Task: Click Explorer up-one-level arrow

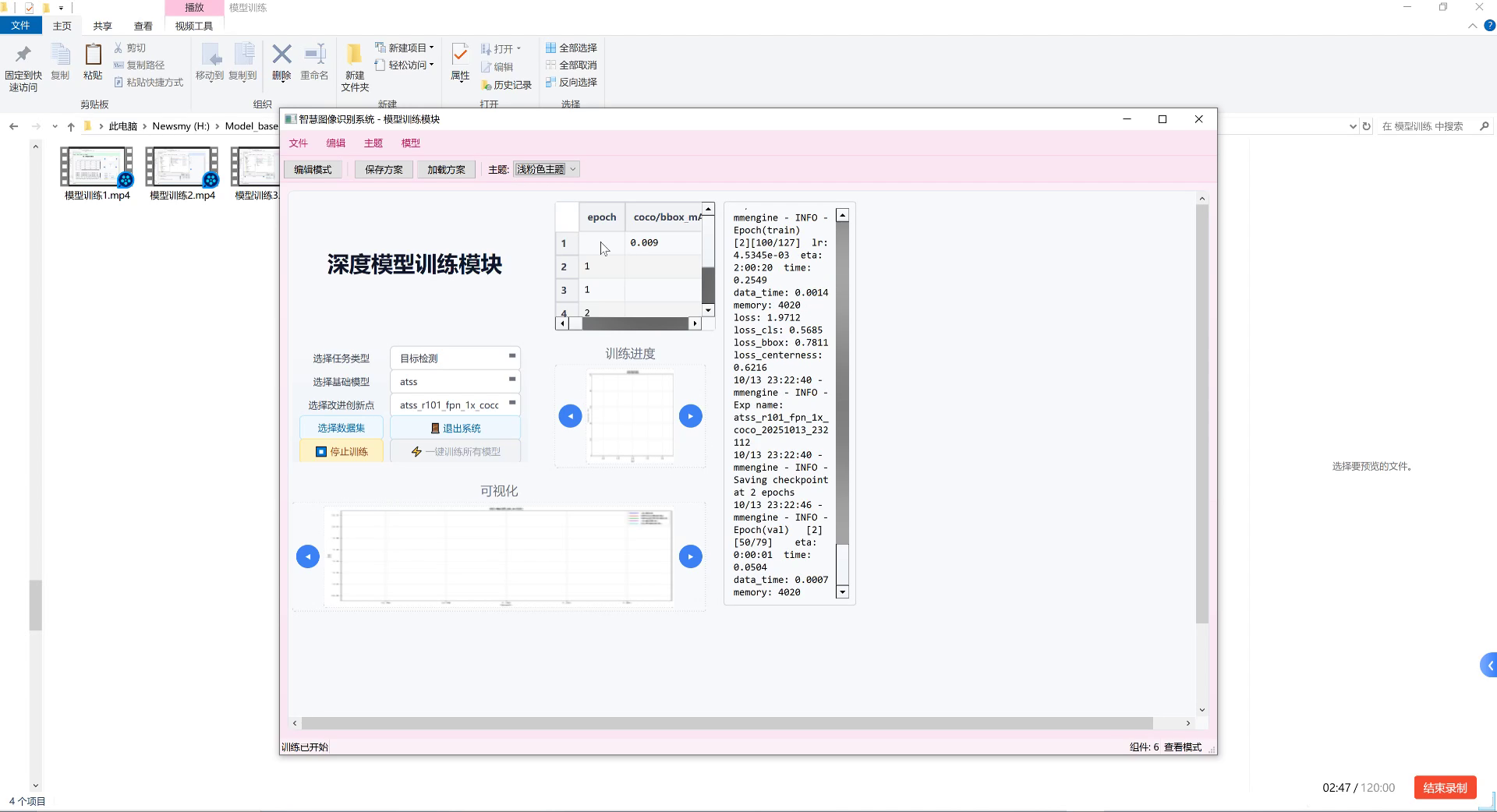Action: point(71,126)
